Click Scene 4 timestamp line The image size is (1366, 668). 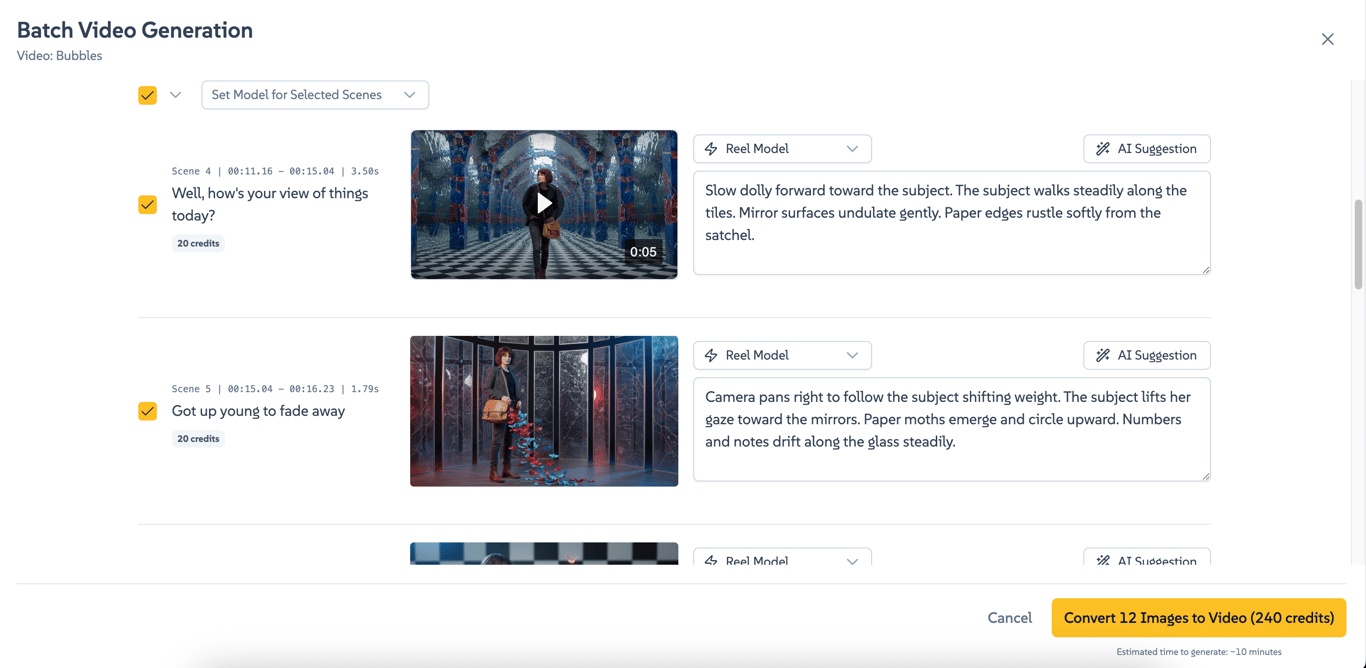[x=275, y=171]
